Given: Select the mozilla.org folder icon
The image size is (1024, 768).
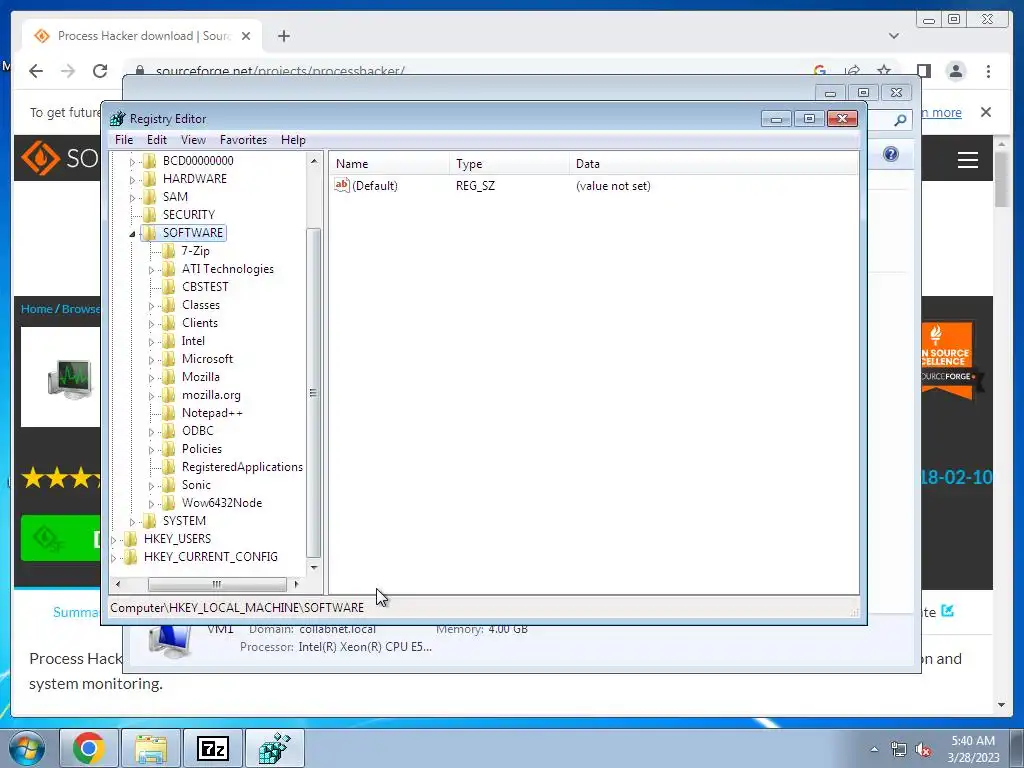Looking at the screenshot, I should tap(168, 395).
